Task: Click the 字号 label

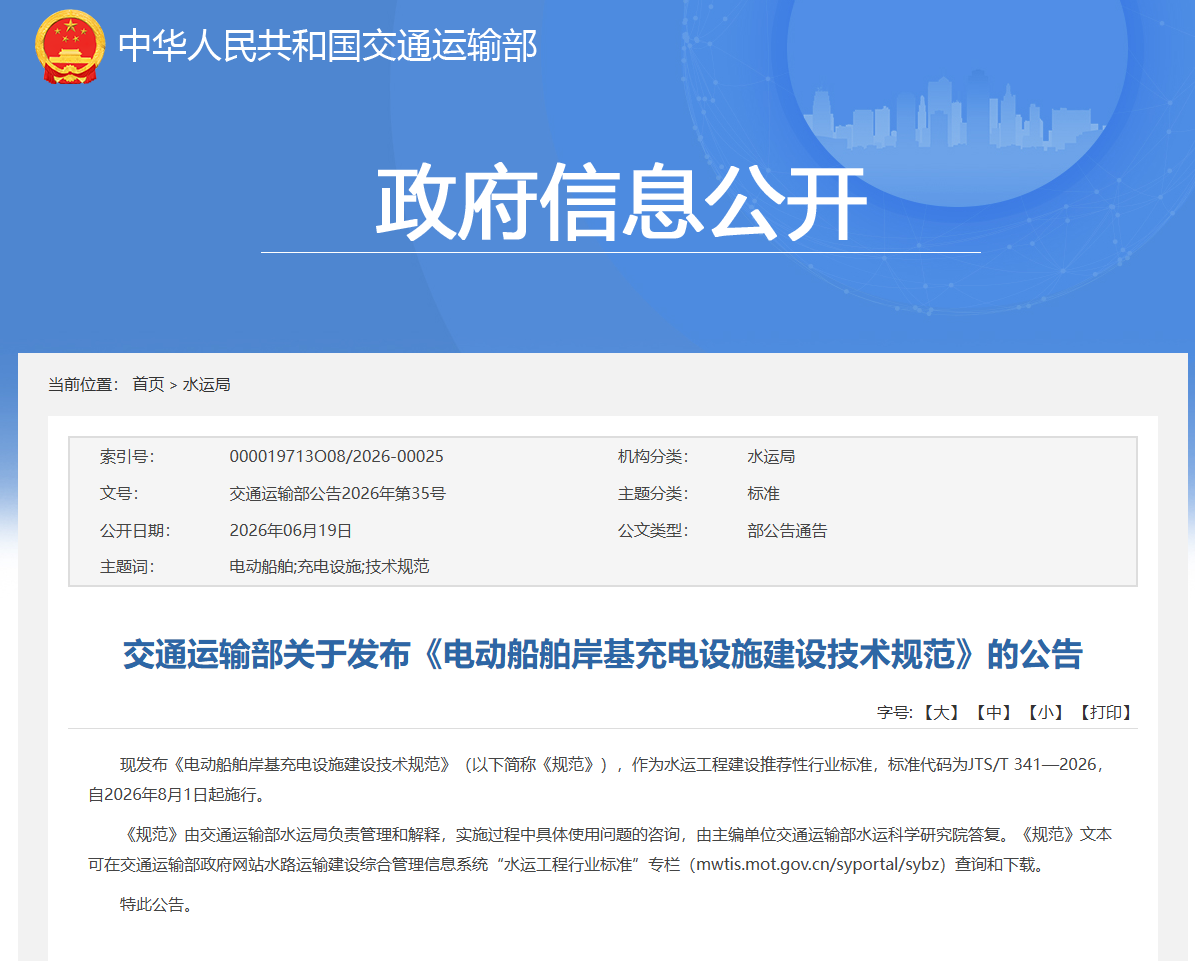Action: tap(895, 713)
